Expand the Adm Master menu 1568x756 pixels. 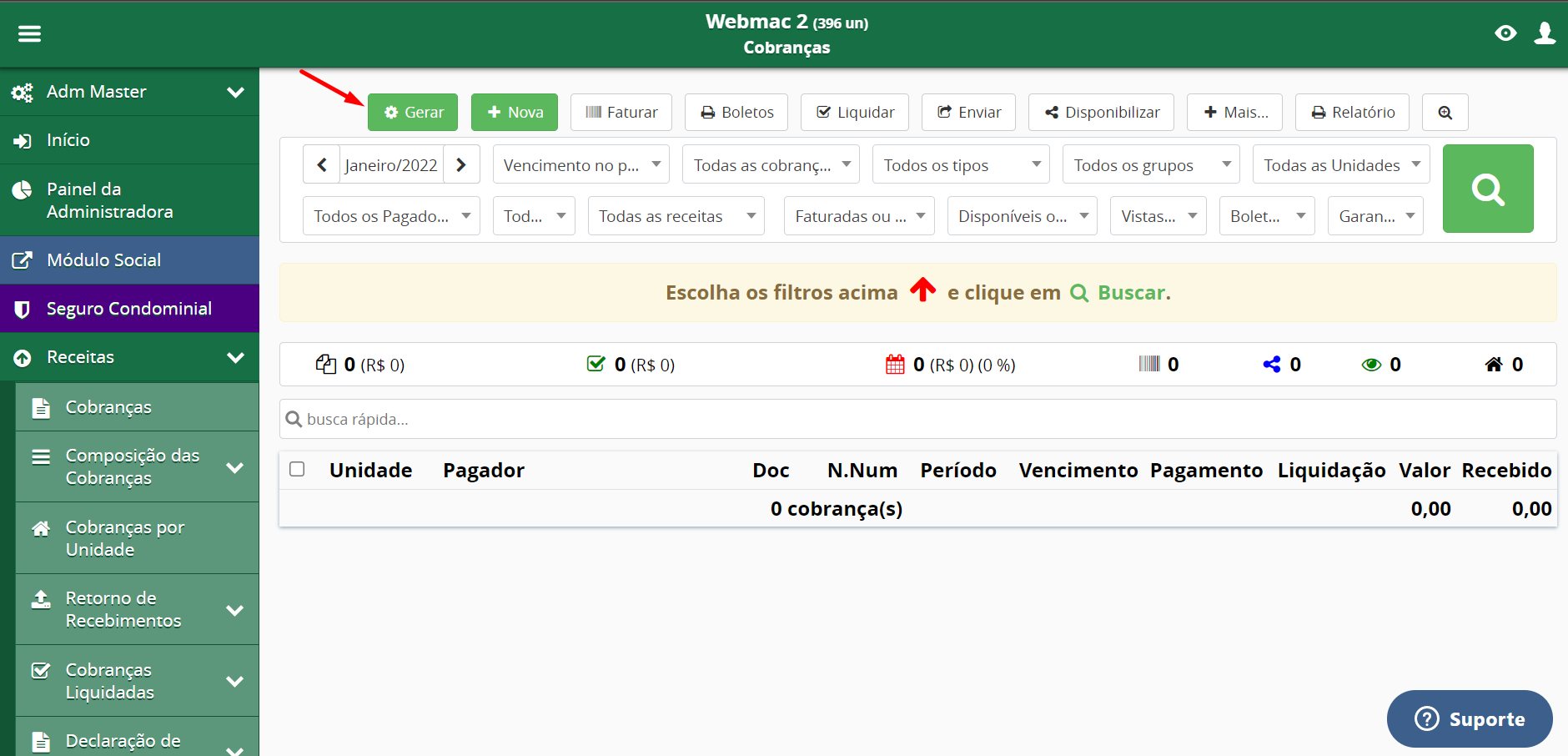tap(129, 92)
